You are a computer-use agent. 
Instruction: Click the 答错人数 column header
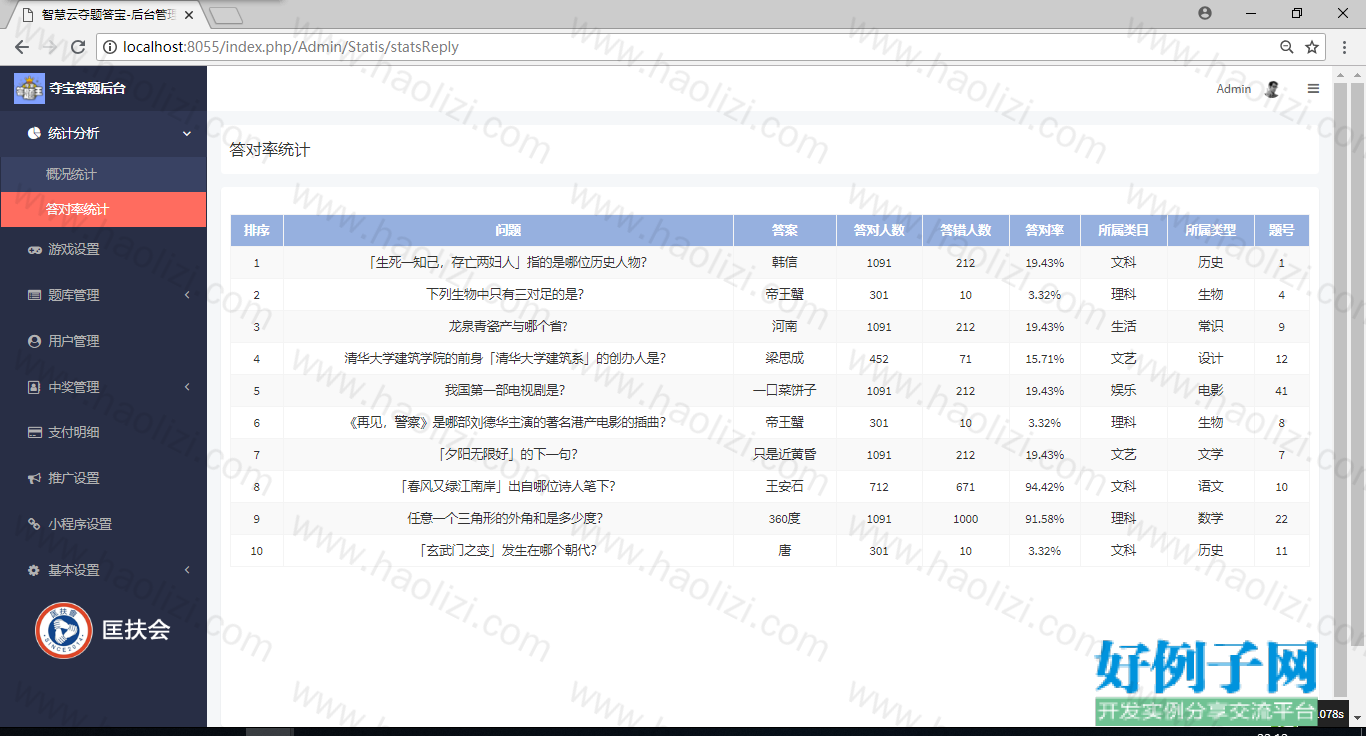point(966,231)
